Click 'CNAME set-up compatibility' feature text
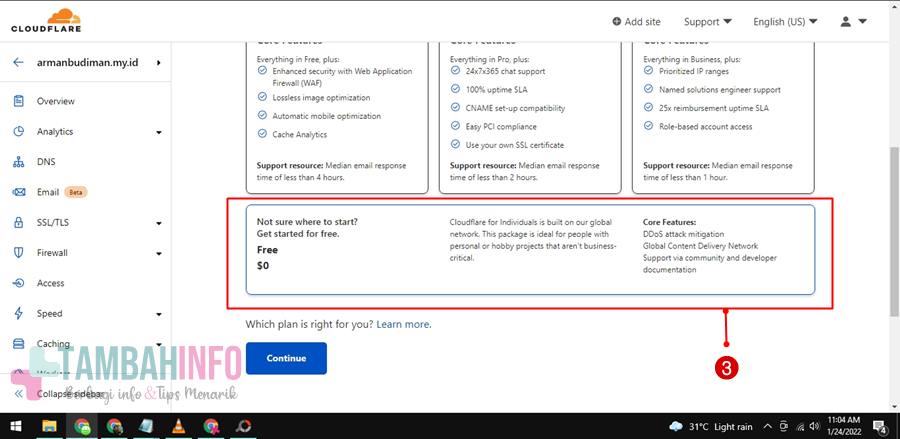900x439 pixels. click(x=515, y=108)
